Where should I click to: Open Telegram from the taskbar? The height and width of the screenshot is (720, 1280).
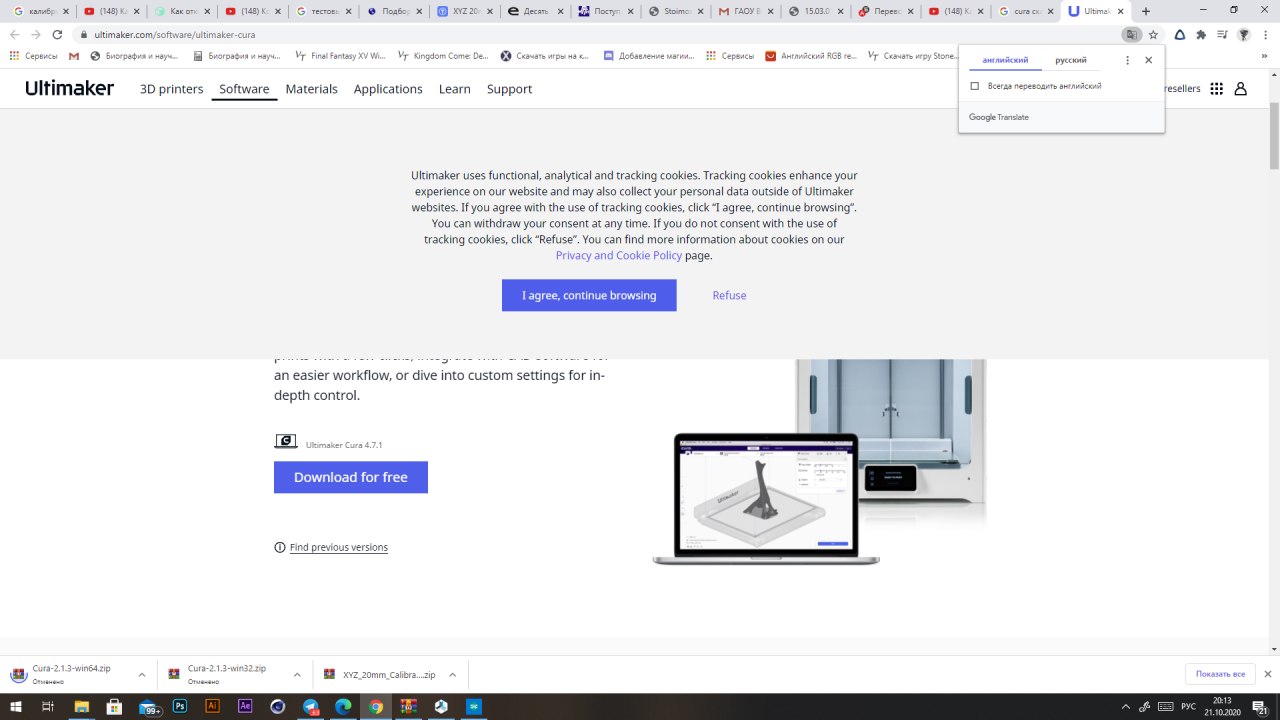310,706
